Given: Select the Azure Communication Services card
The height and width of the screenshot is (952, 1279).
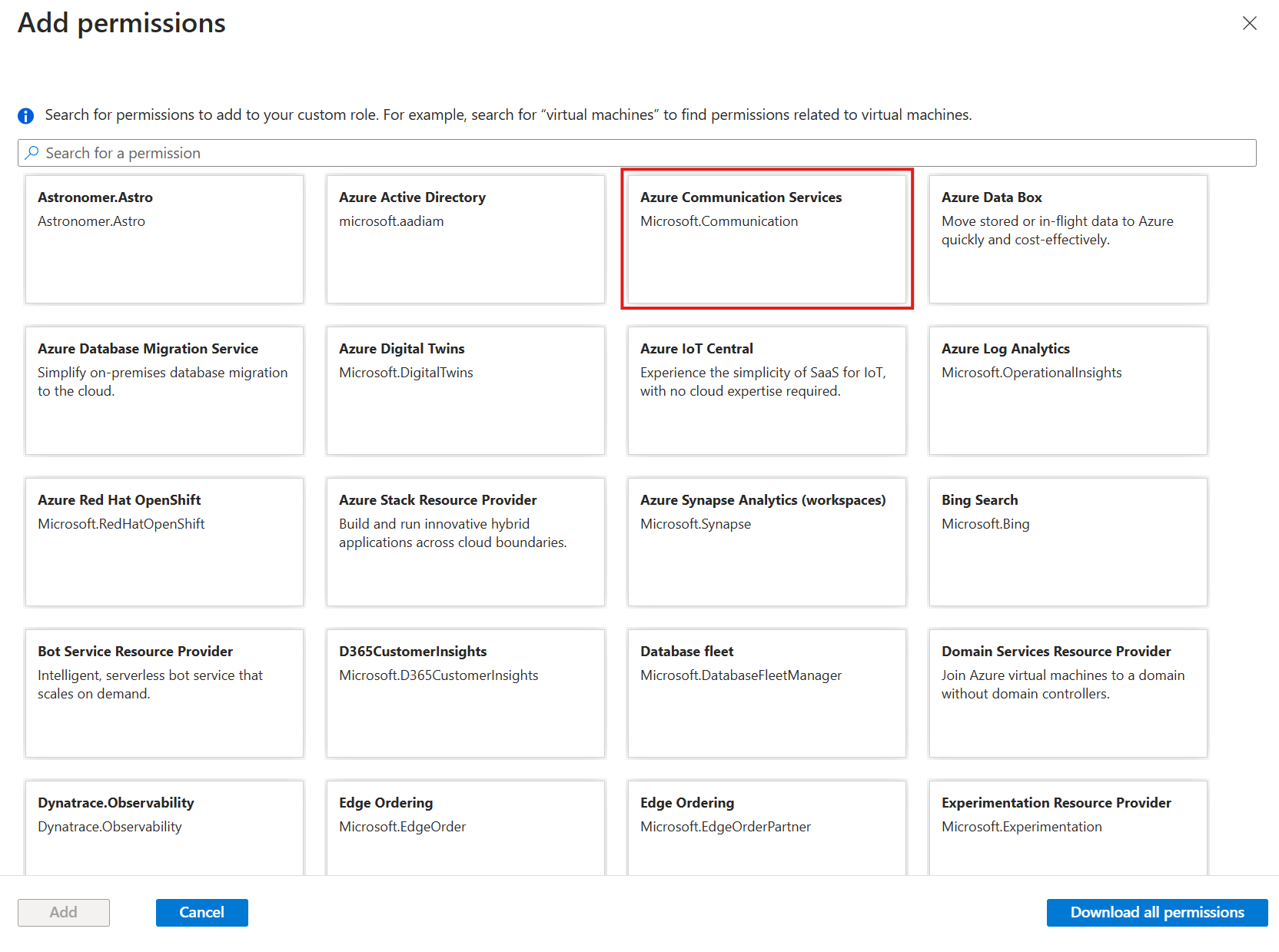Looking at the screenshot, I should pyautogui.click(x=766, y=239).
